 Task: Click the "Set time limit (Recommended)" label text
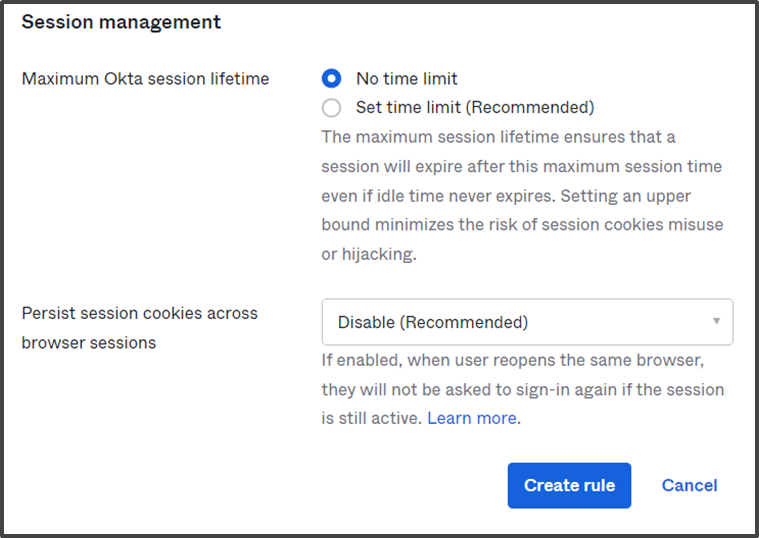pyautogui.click(x=475, y=108)
